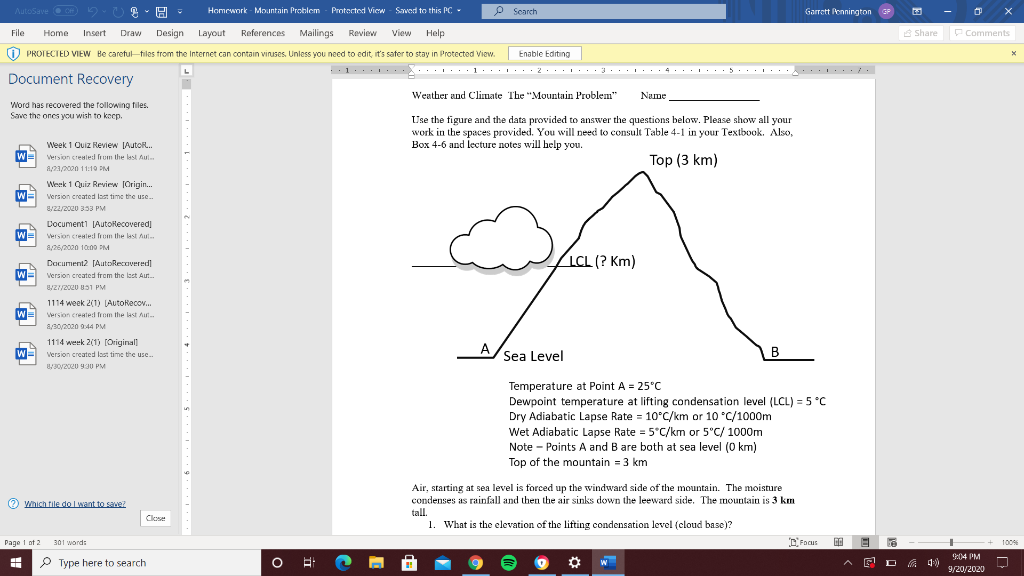
Task: Undo the last action
Action: pos(91,11)
